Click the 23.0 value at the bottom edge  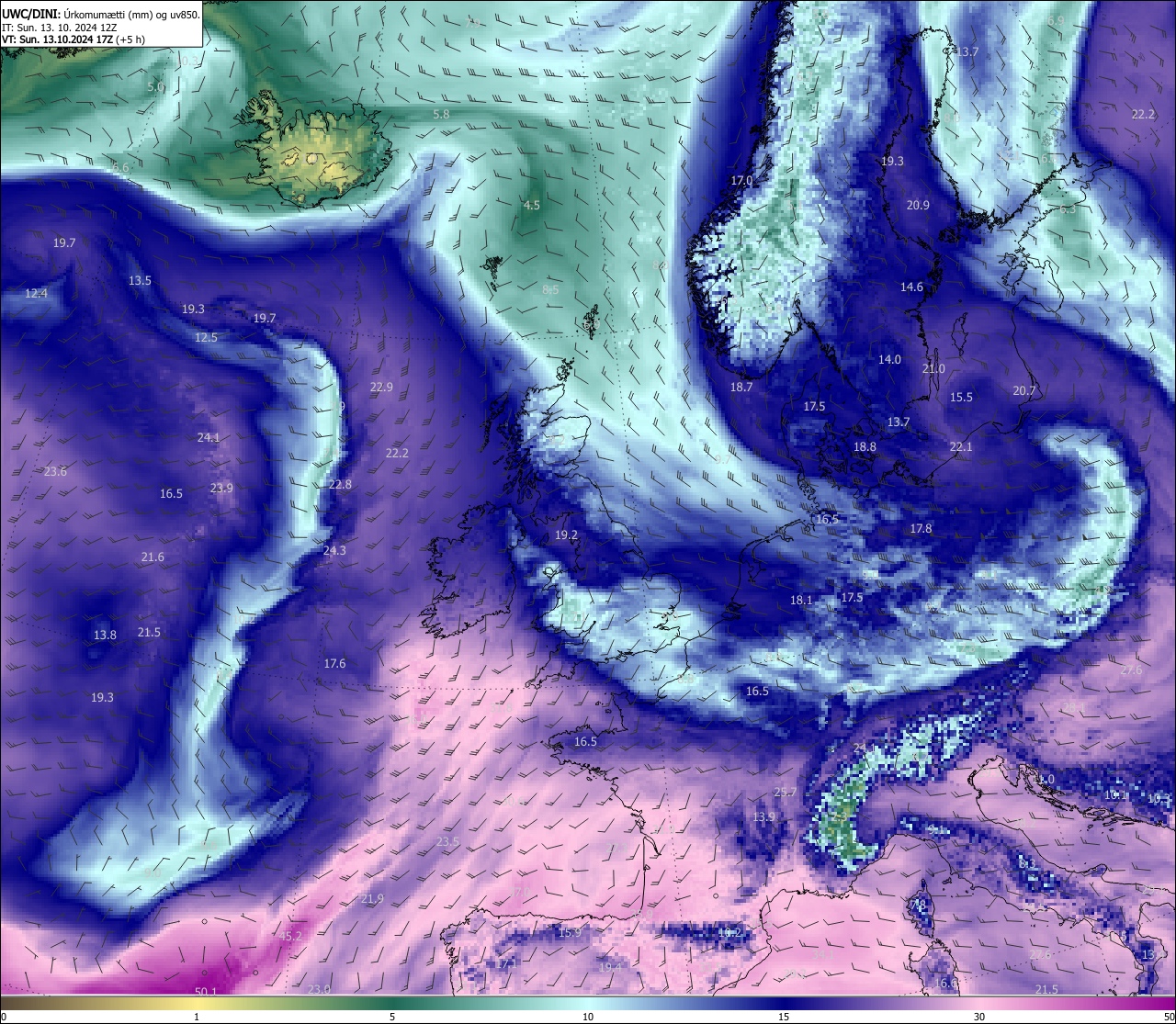[319, 989]
